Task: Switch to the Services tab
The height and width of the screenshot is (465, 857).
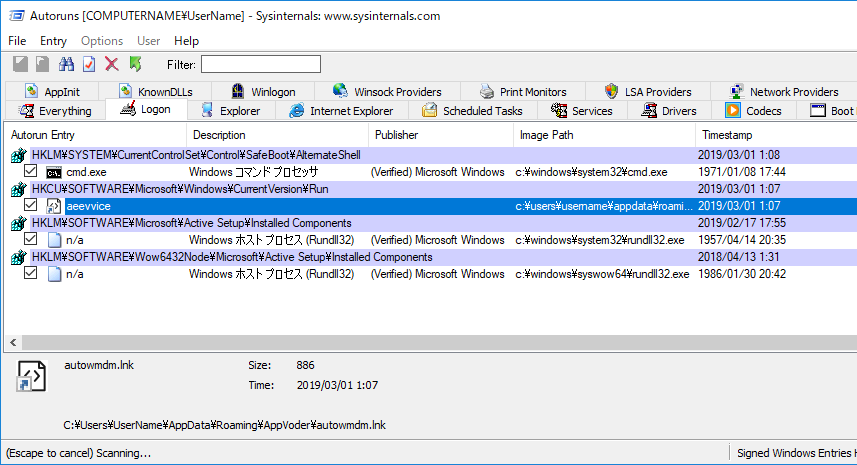Action: pos(582,111)
